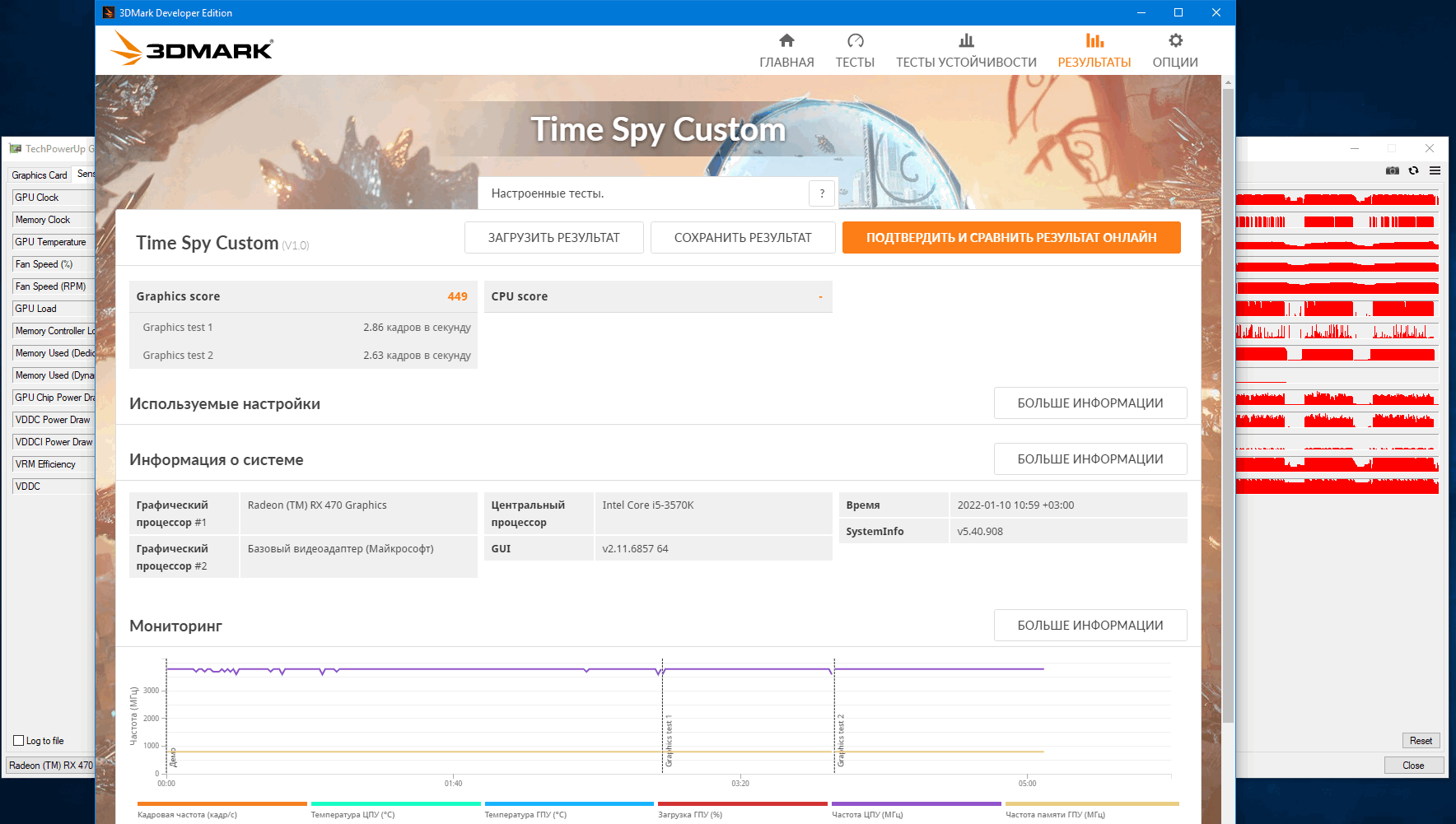
Task: Minimize the 3DMark window
Action: (1141, 12)
